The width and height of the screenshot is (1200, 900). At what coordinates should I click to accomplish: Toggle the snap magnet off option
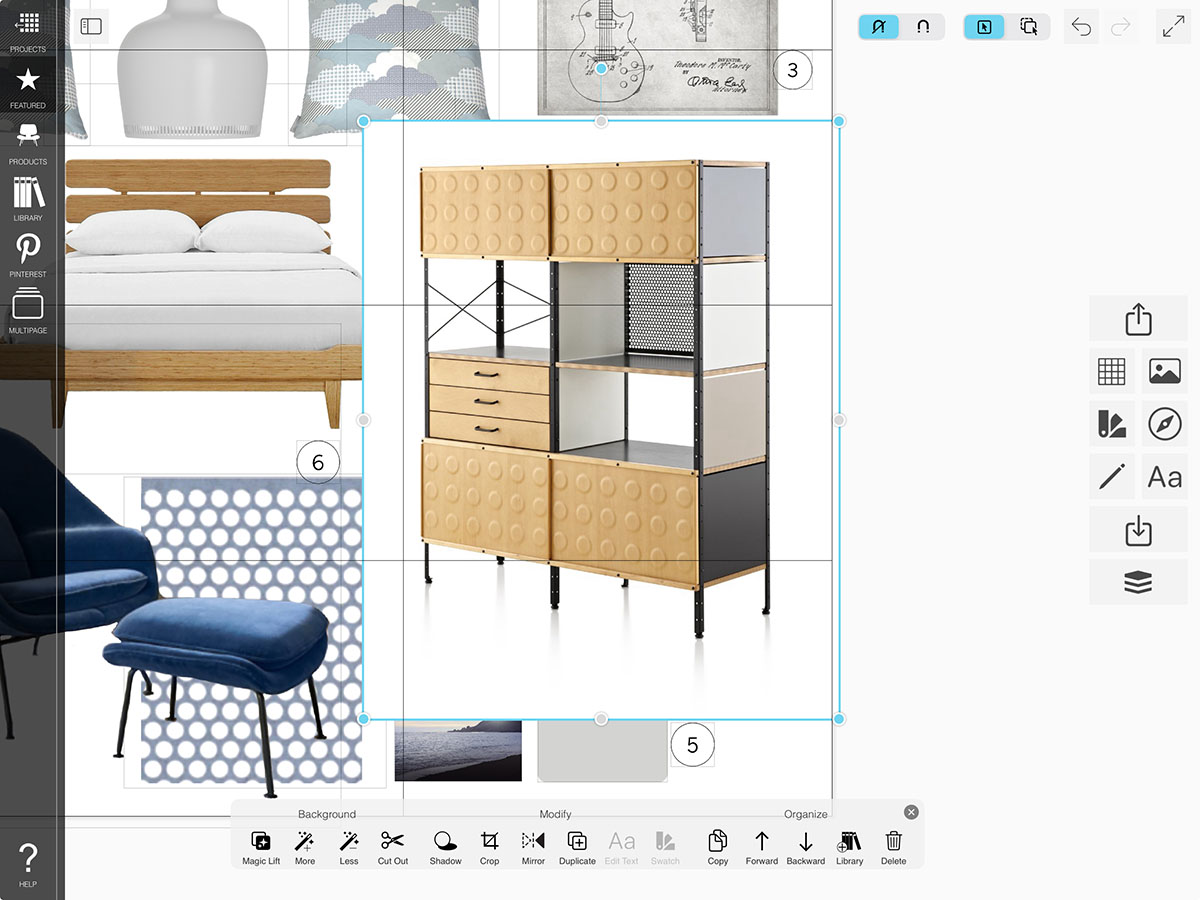point(880,27)
